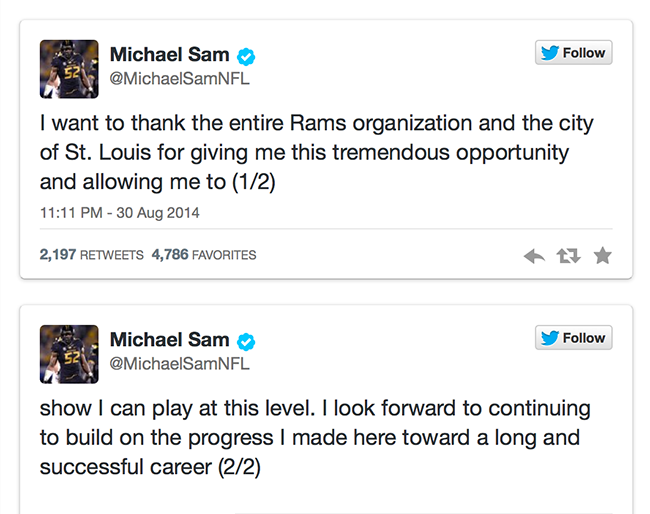The height and width of the screenshot is (514, 650).
Task: Click Twitter bird icon in second Follow button
Action: coord(549,338)
